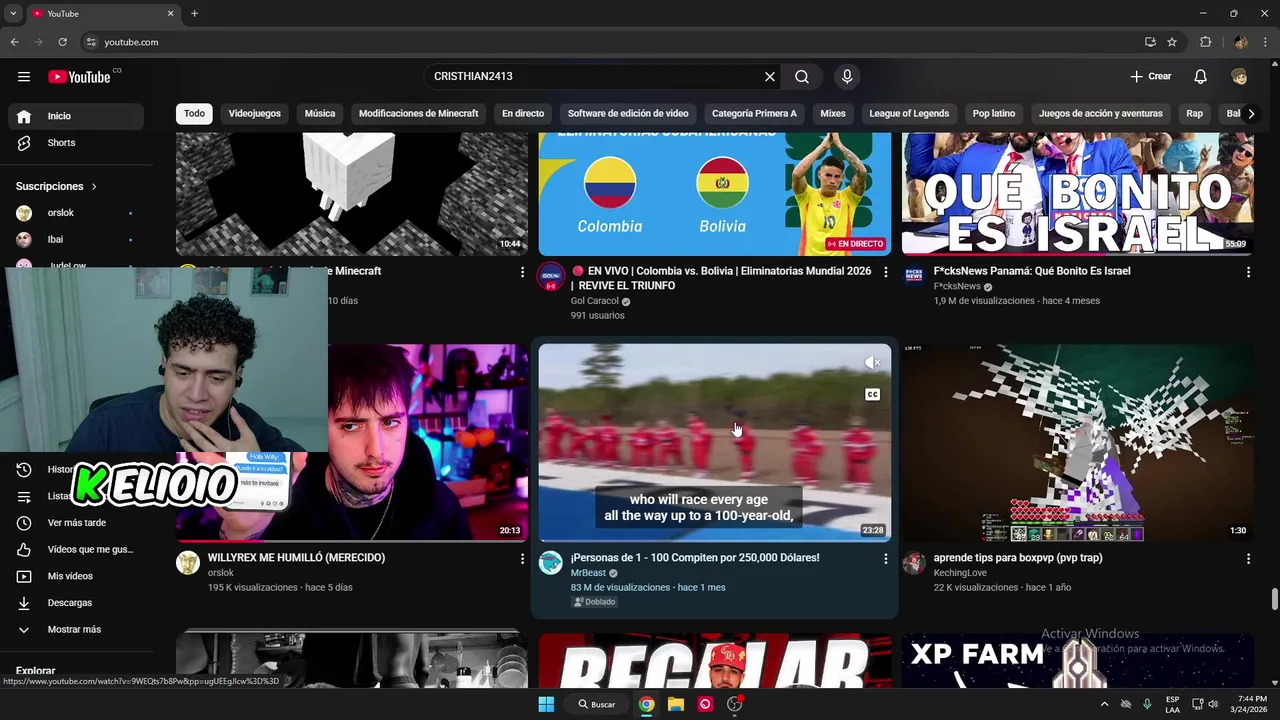This screenshot has height=720, width=1280.
Task: Open the account avatar menu
Action: point(1239,77)
